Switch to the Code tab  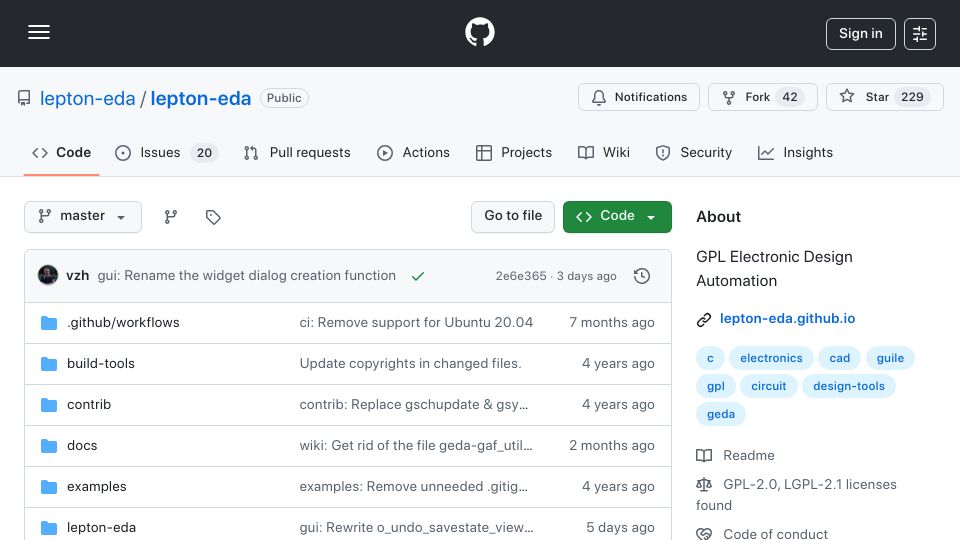tap(61, 152)
